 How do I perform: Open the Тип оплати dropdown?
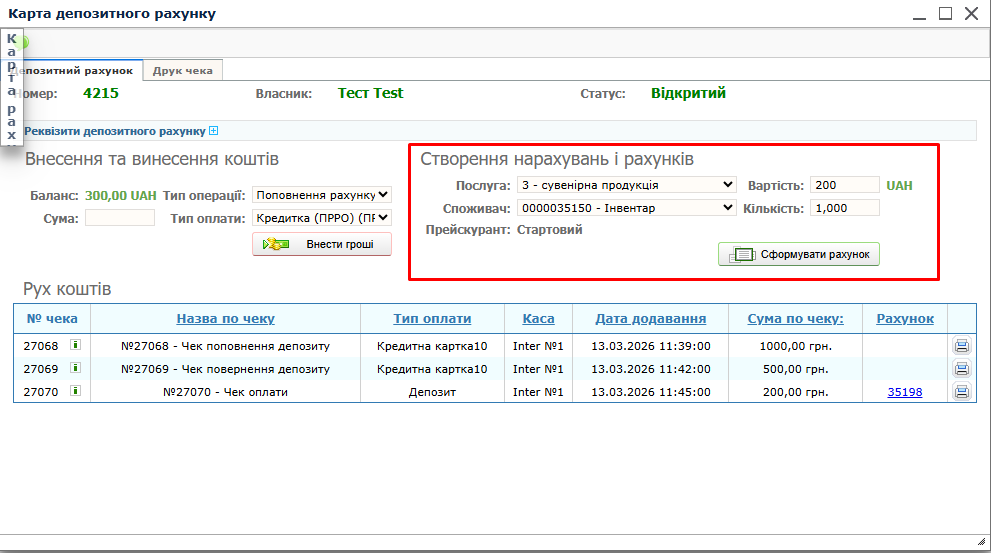tap(321, 217)
